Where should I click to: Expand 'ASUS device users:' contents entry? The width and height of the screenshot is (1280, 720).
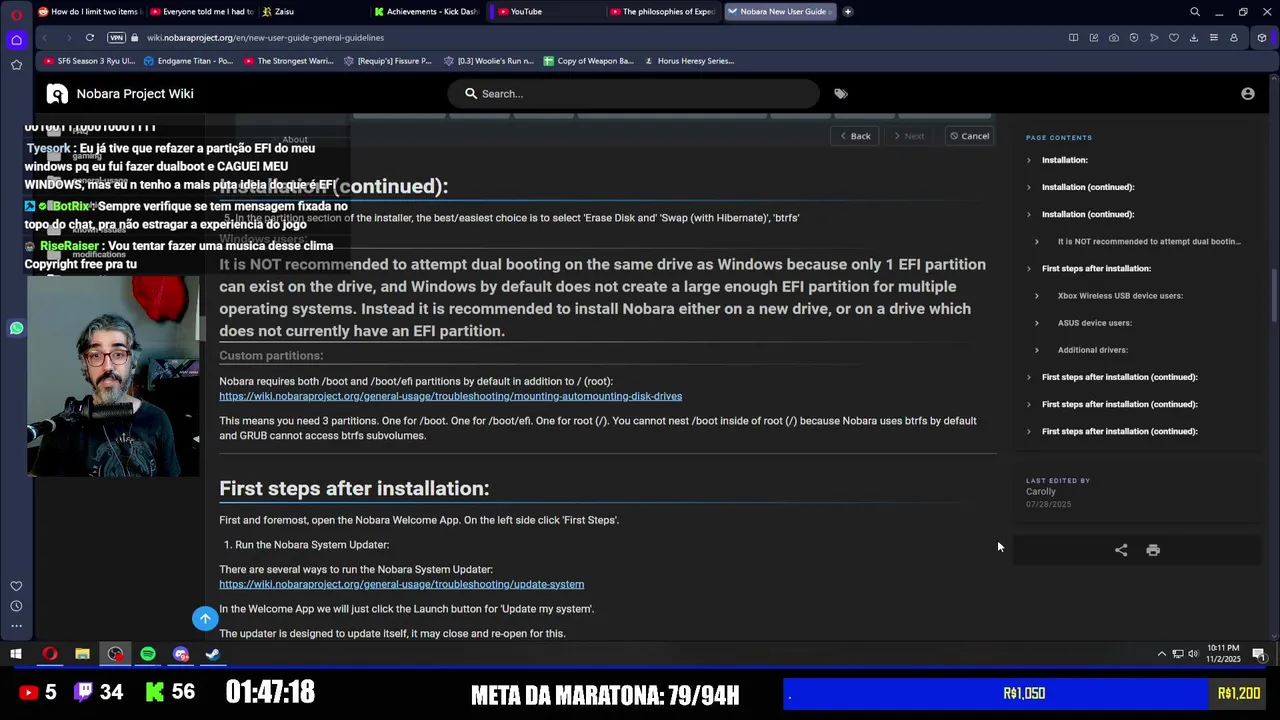pyautogui.click(x=1036, y=323)
